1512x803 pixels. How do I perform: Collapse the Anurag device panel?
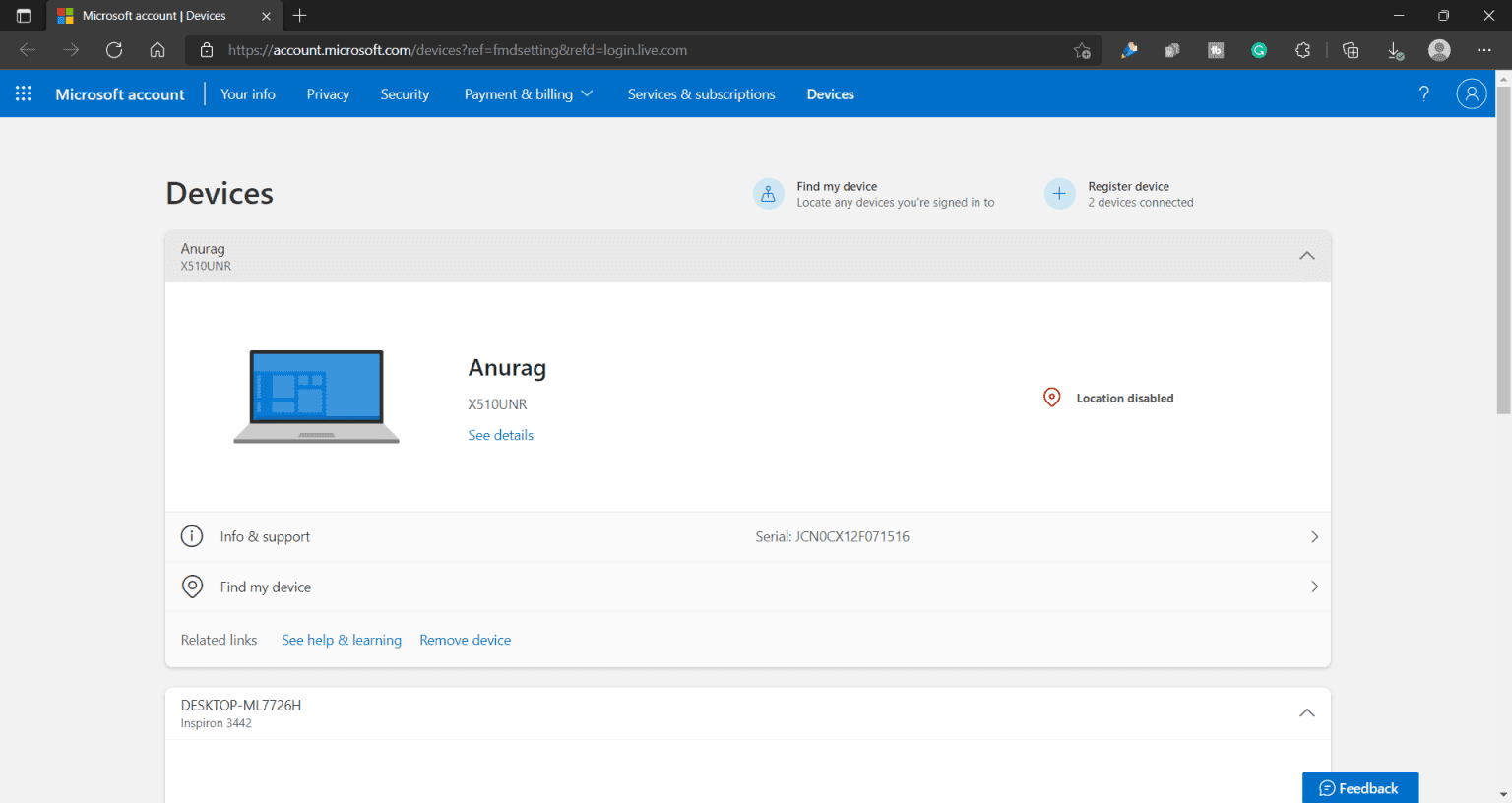(1307, 255)
